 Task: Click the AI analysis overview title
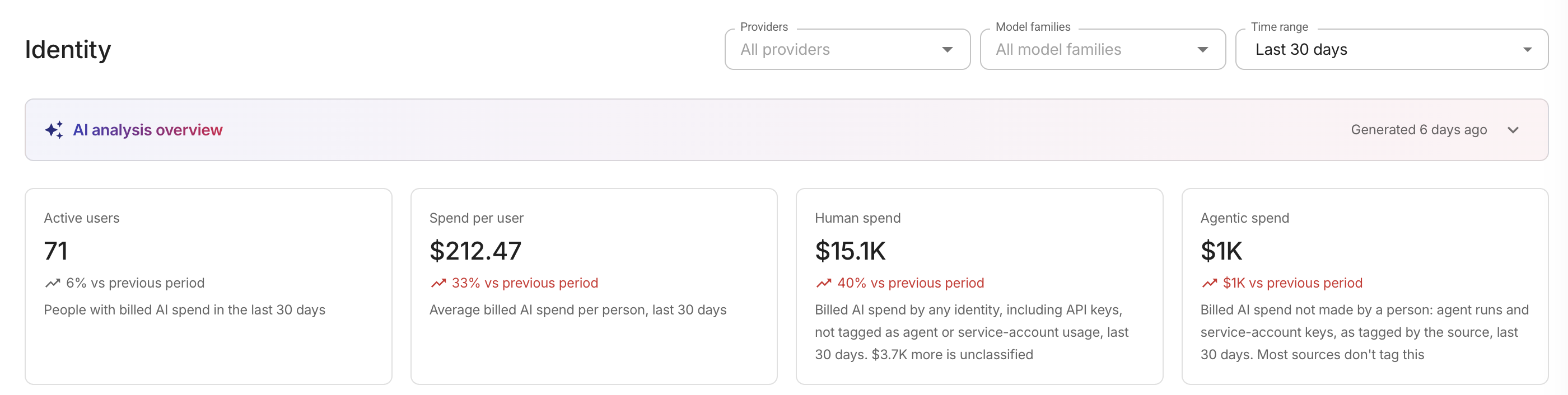coord(148,130)
